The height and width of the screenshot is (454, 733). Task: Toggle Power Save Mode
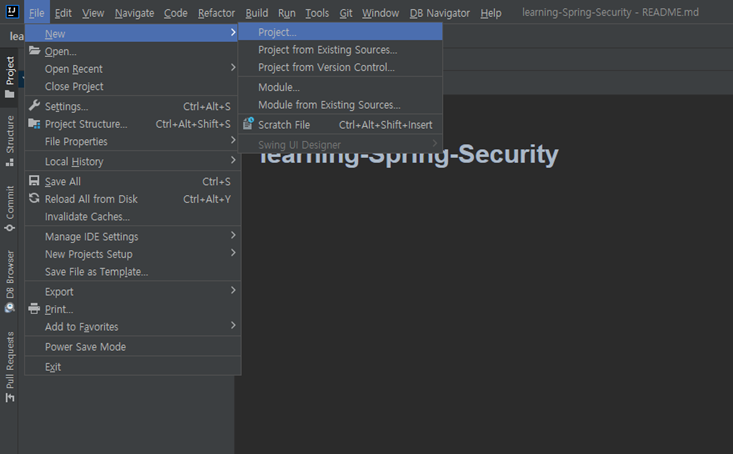coord(132,346)
